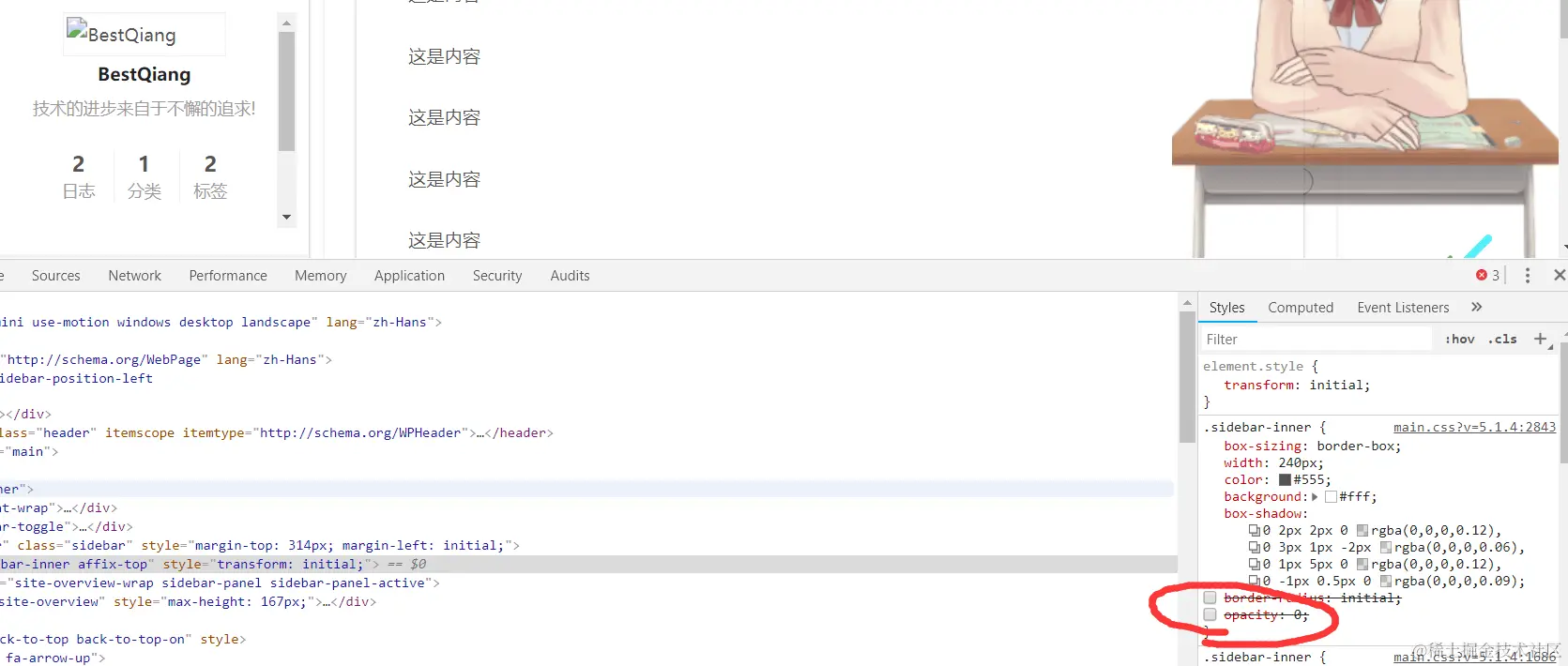Click the rgba(0,0,0,0.09) color swatch
This screenshot has width=1568, height=666.
point(1386,581)
